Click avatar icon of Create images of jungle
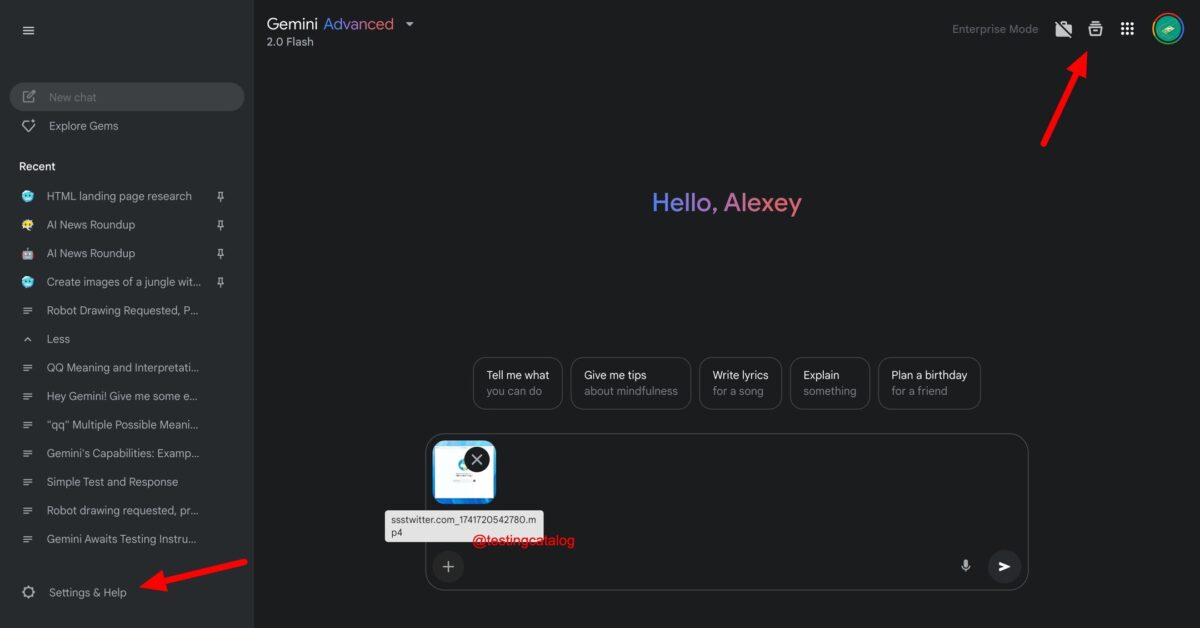This screenshot has width=1200, height=628. tap(28, 282)
